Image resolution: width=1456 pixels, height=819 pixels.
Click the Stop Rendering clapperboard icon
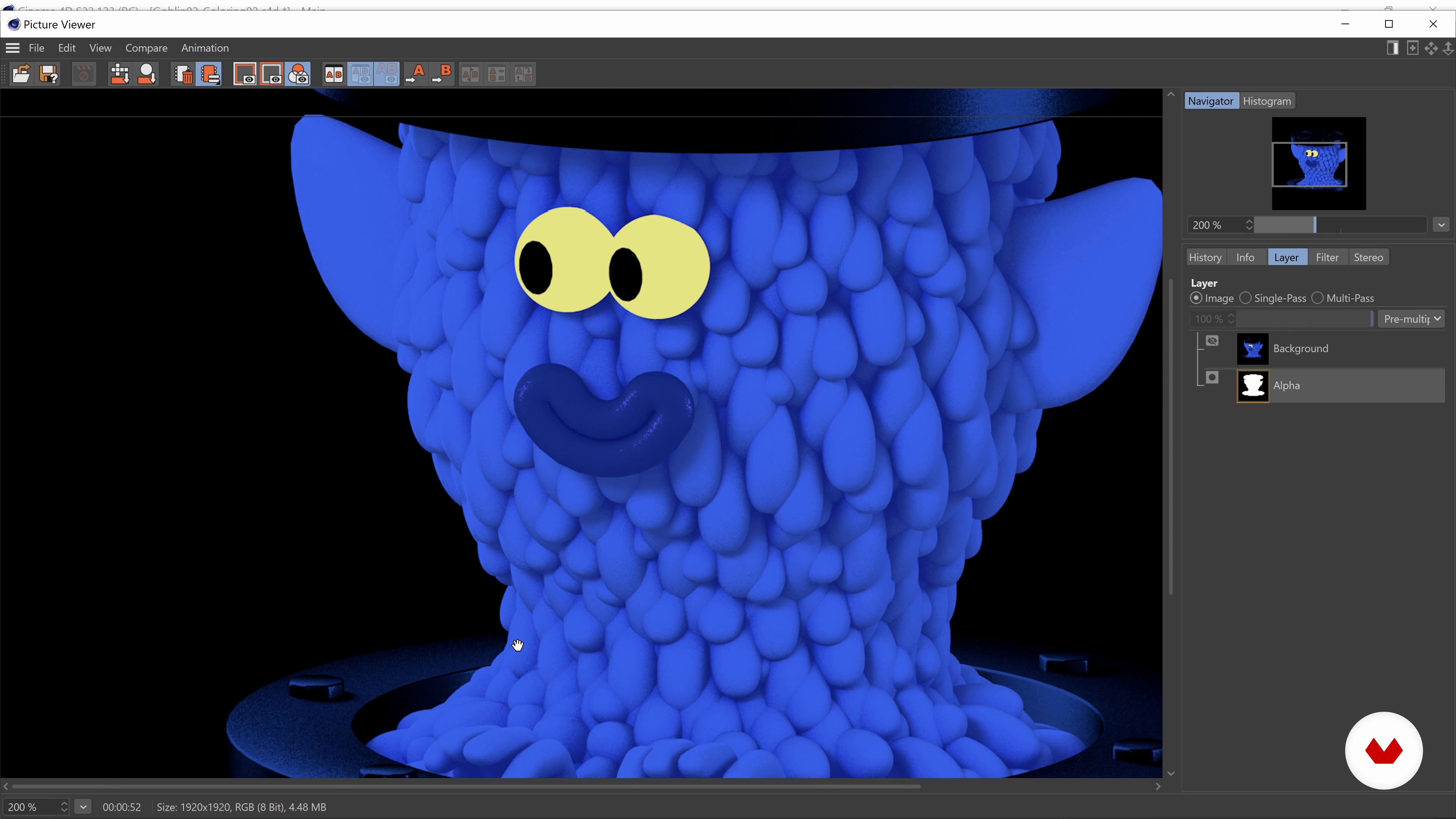[84, 75]
